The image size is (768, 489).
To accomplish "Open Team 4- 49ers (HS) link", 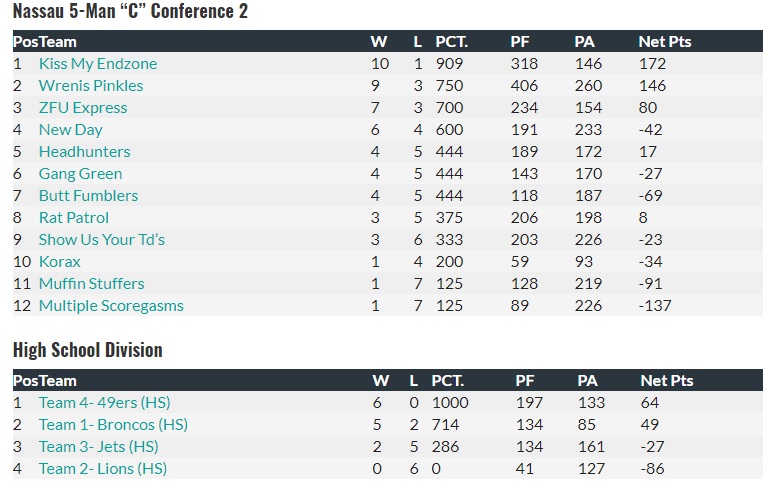I will [x=104, y=403].
